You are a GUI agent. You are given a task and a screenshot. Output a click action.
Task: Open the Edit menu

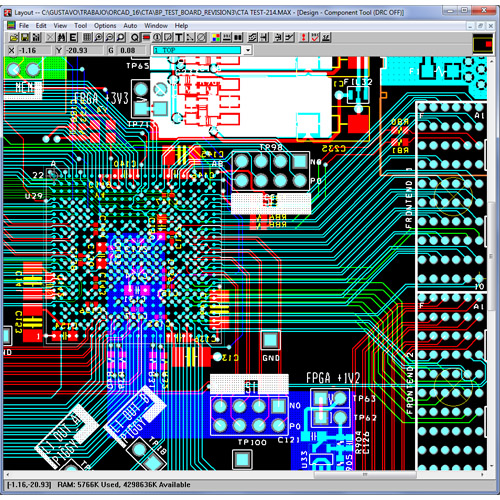[x=41, y=26]
